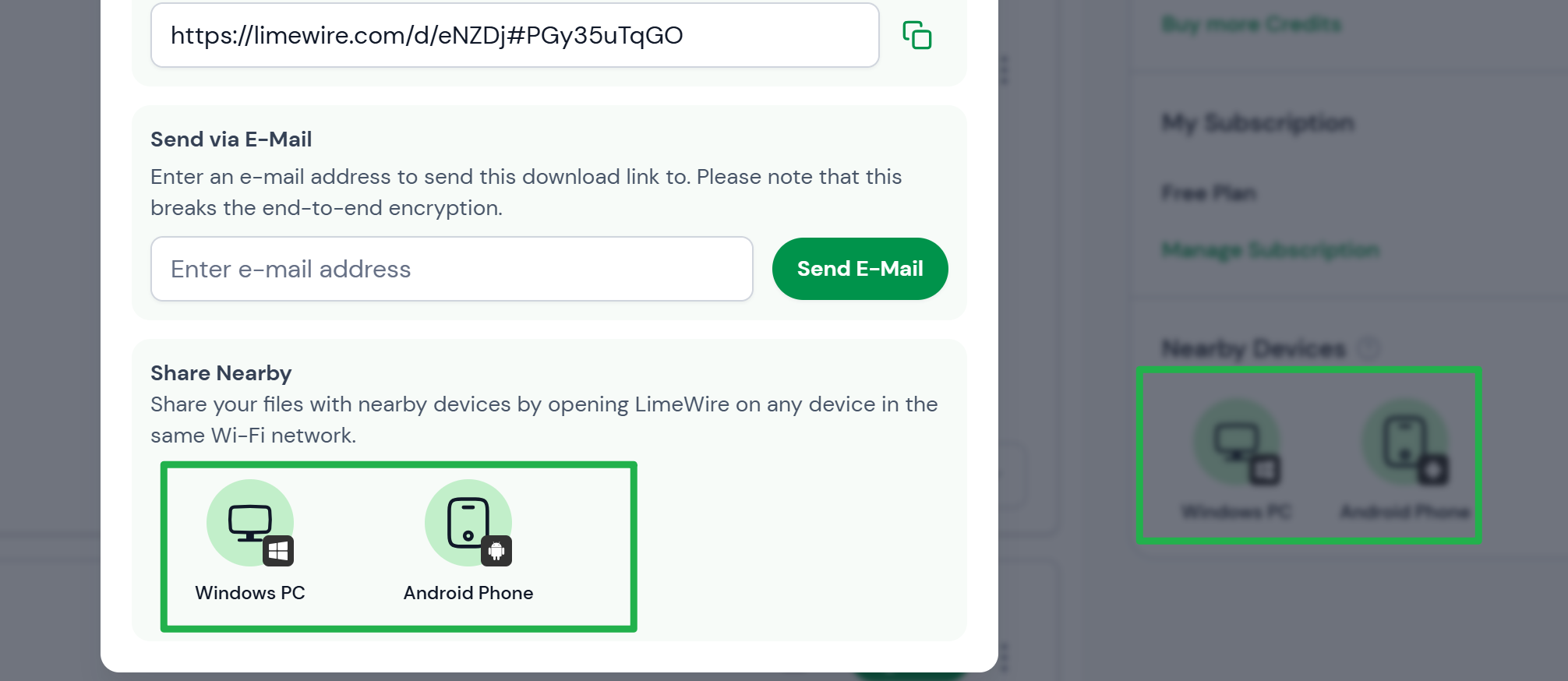Open the upper three-dot menu behind the dialog
This screenshot has height=681, width=1568.
[x=1004, y=70]
